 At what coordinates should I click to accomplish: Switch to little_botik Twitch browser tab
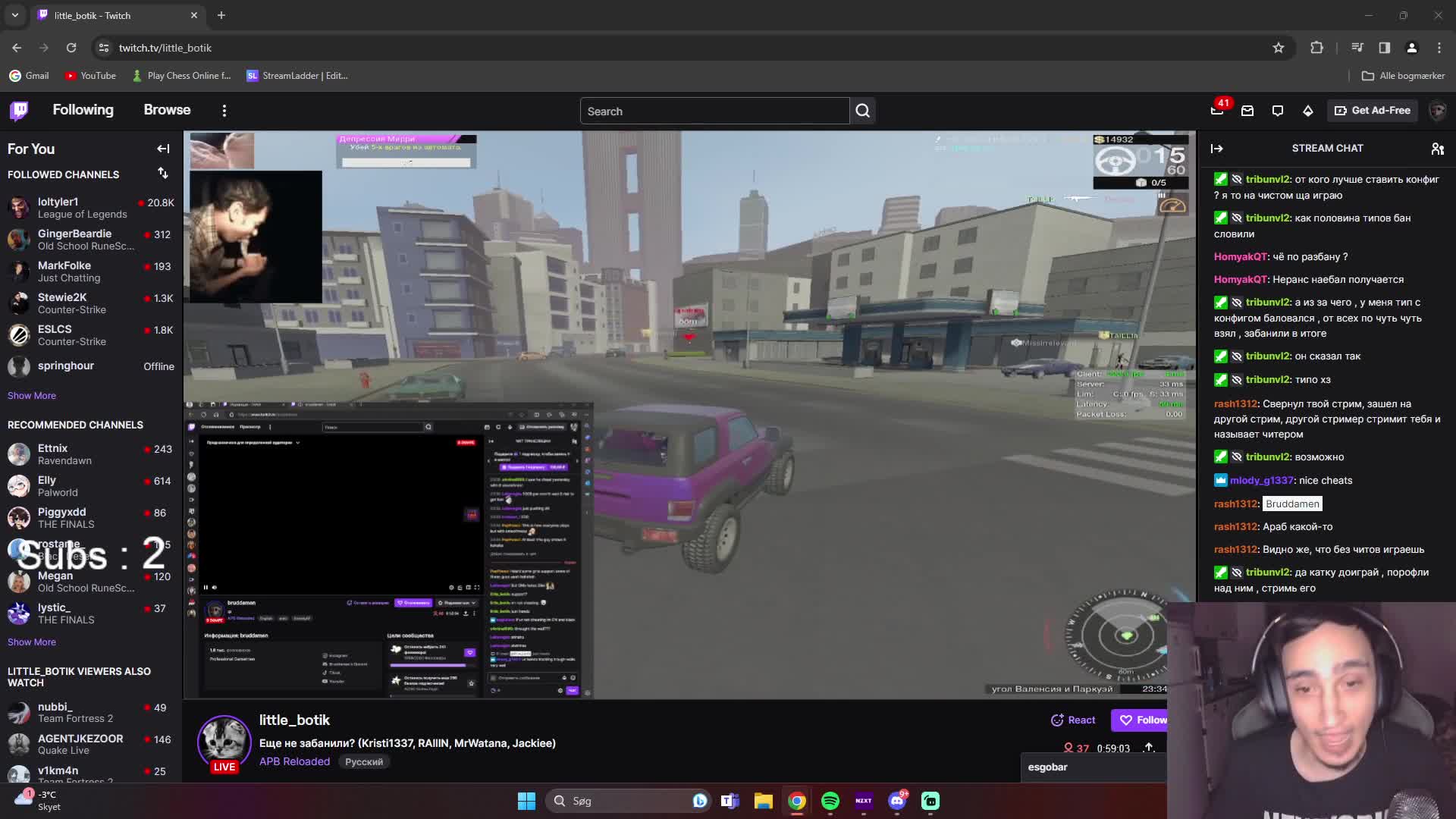(x=118, y=15)
